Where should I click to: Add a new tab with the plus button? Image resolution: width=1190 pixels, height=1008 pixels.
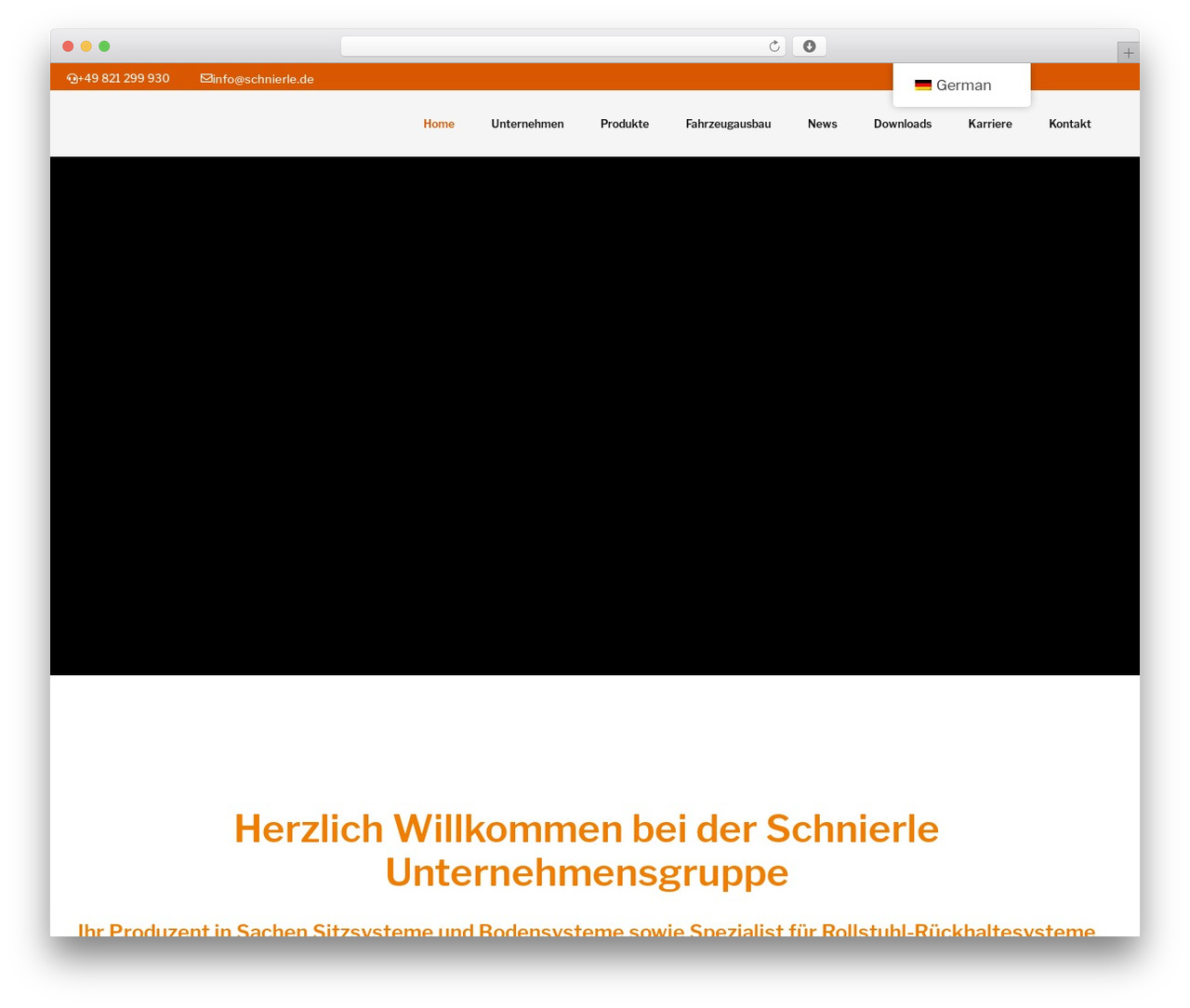[1128, 53]
